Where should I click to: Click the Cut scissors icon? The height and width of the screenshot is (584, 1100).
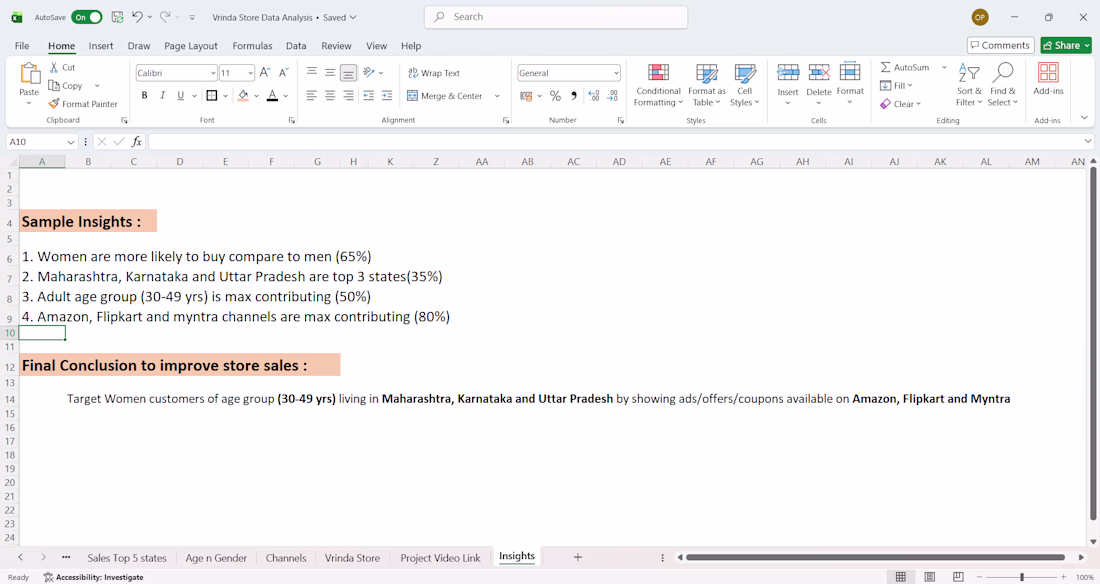(54, 67)
